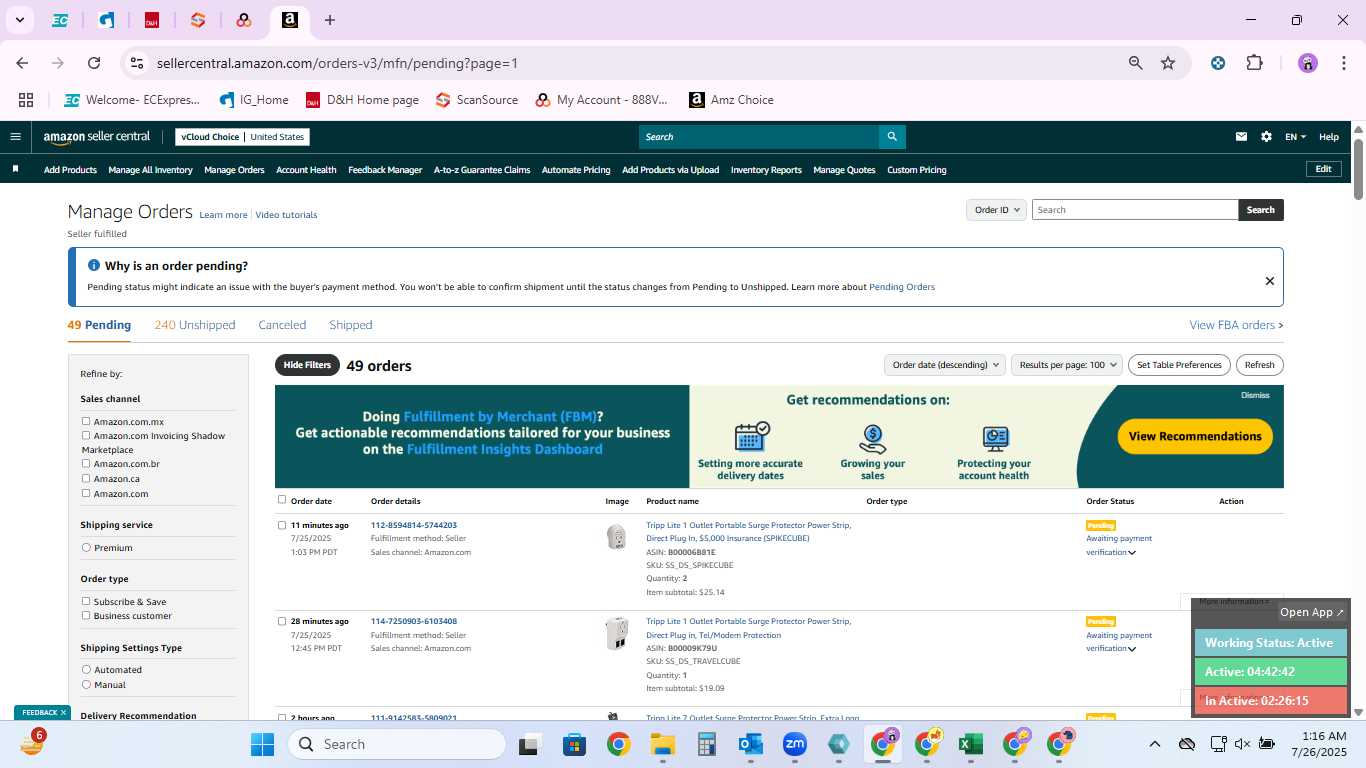Click the order search input field

(x=1135, y=210)
